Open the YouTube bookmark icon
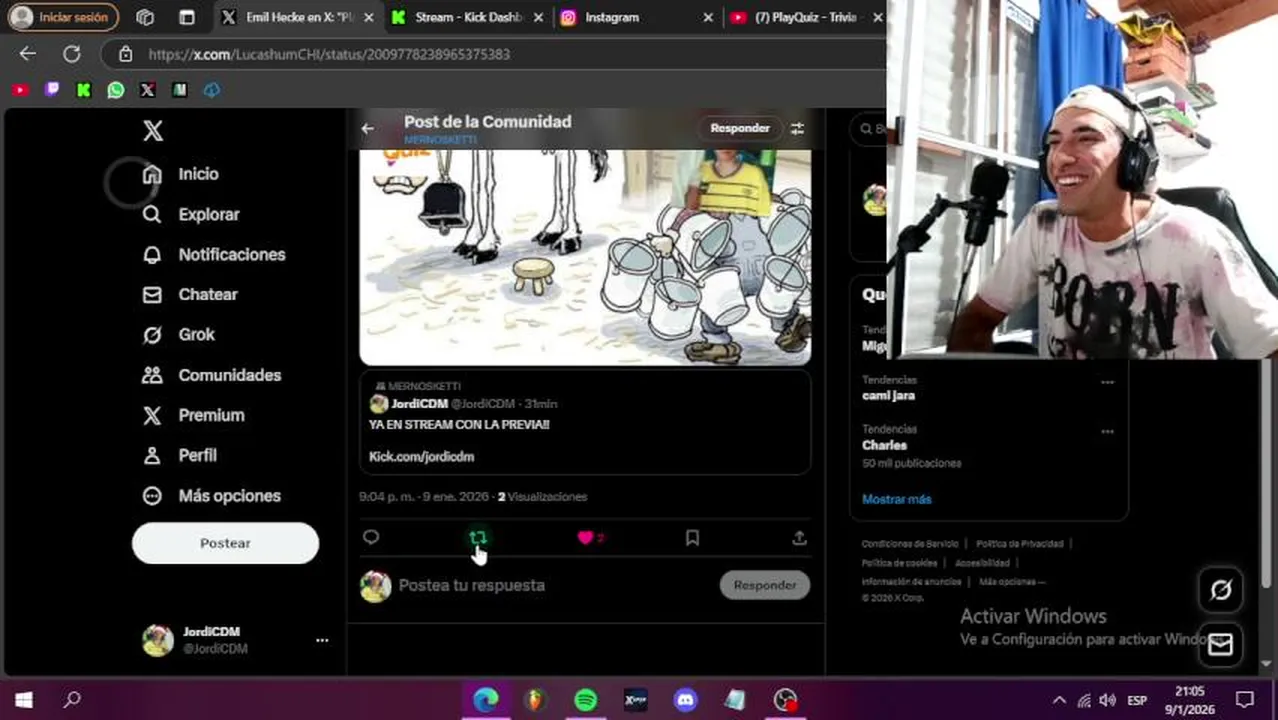This screenshot has height=720, width=1278. pos(20,90)
